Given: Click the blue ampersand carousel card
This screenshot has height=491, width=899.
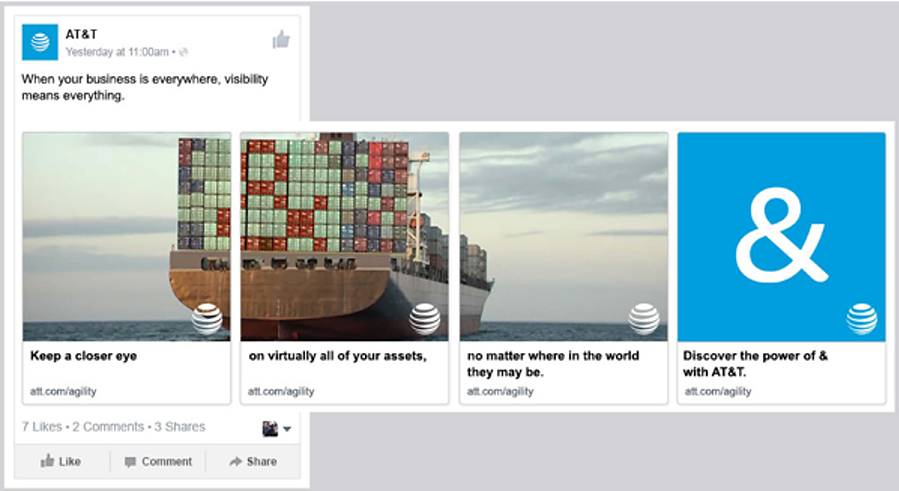Looking at the screenshot, I should (x=781, y=237).
